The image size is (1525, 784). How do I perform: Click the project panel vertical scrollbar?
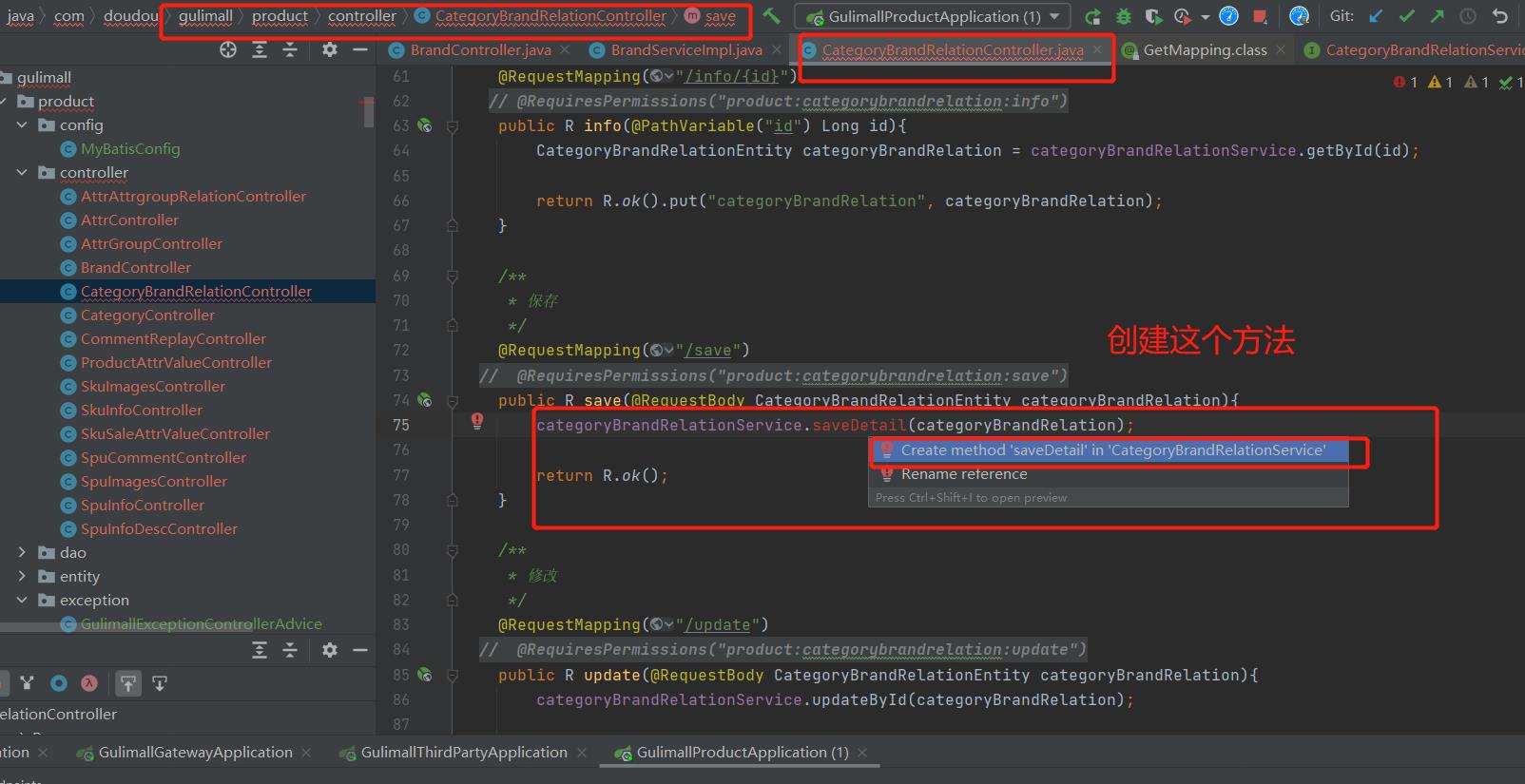click(x=369, y=112)
